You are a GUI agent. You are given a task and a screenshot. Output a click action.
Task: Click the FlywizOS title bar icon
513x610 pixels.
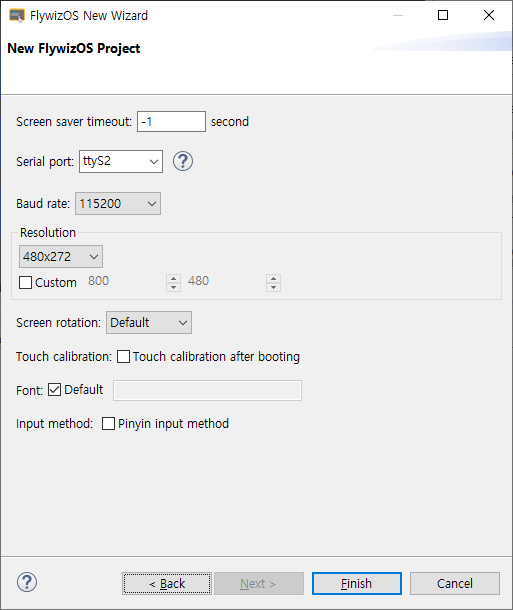click(x=17, y=16)
